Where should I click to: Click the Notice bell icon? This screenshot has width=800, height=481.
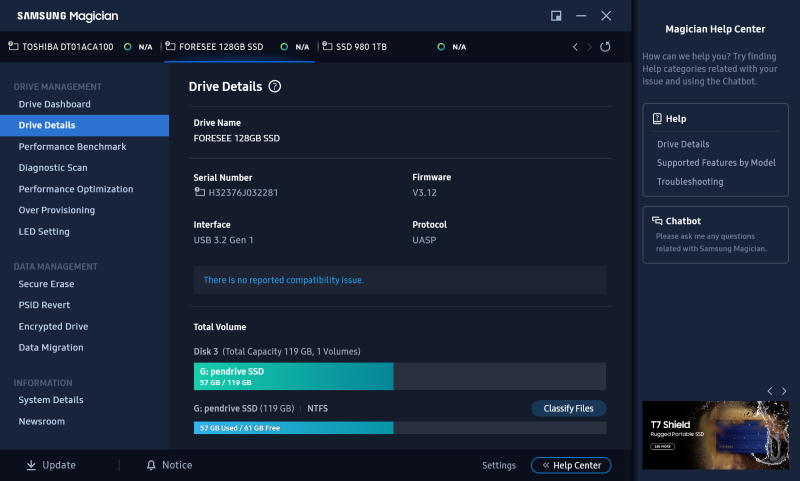(x=151, y=465)
